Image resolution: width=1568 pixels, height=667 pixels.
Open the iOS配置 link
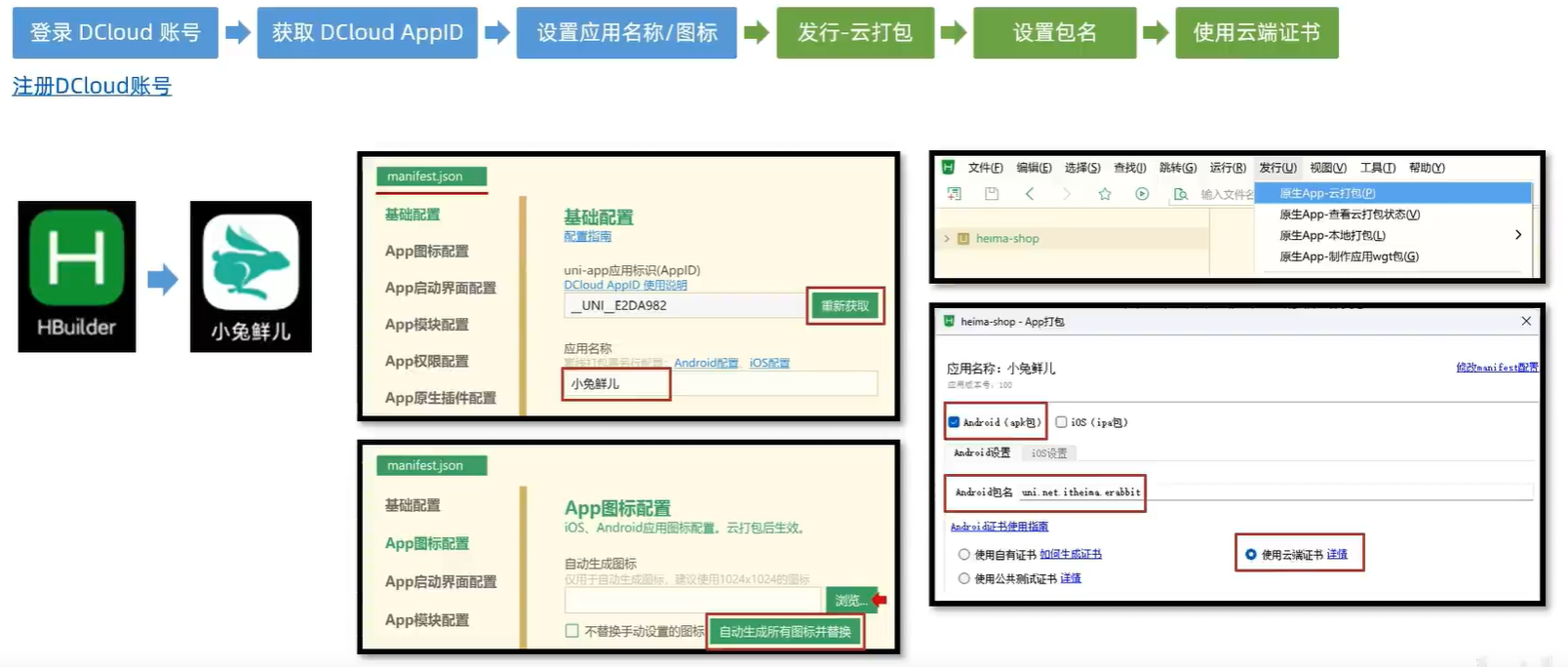pos(769,363)
